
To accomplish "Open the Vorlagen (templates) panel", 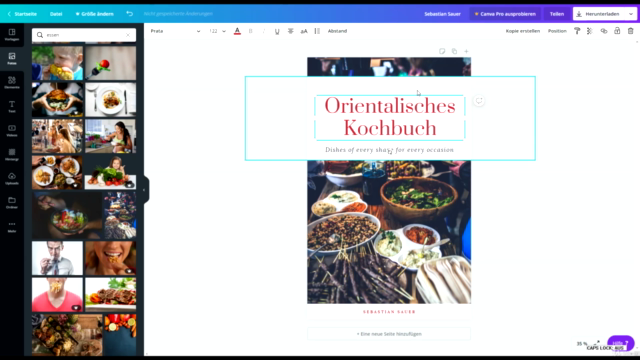I will tap(12, 35).
